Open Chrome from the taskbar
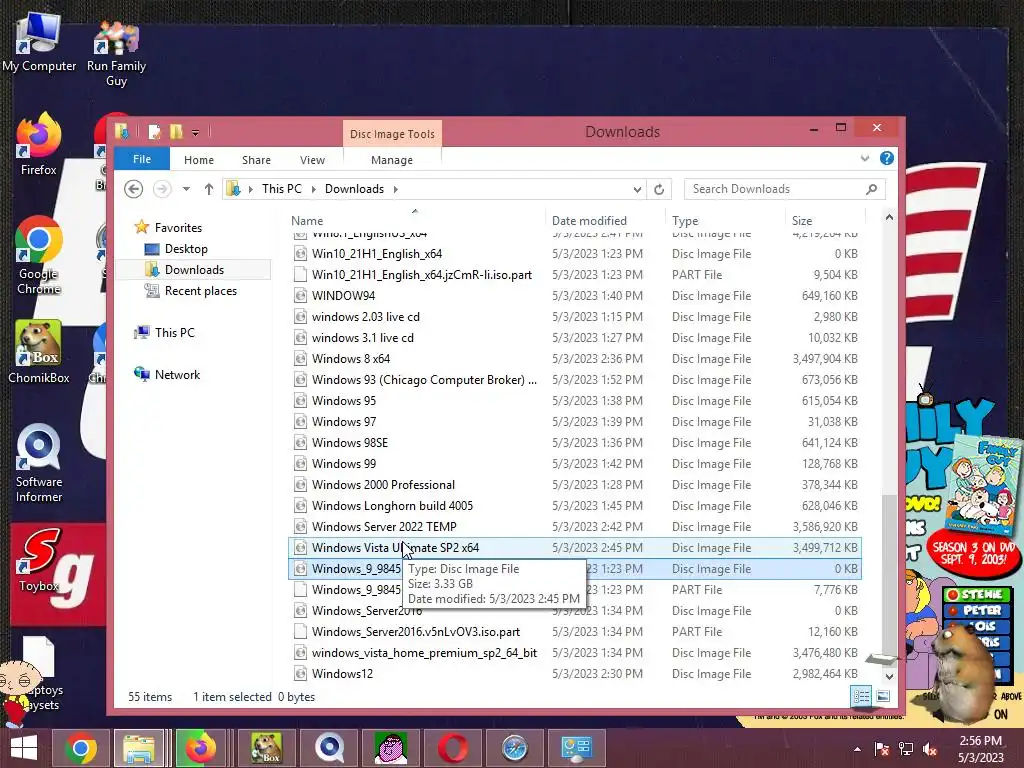 [x=80, y=748]
